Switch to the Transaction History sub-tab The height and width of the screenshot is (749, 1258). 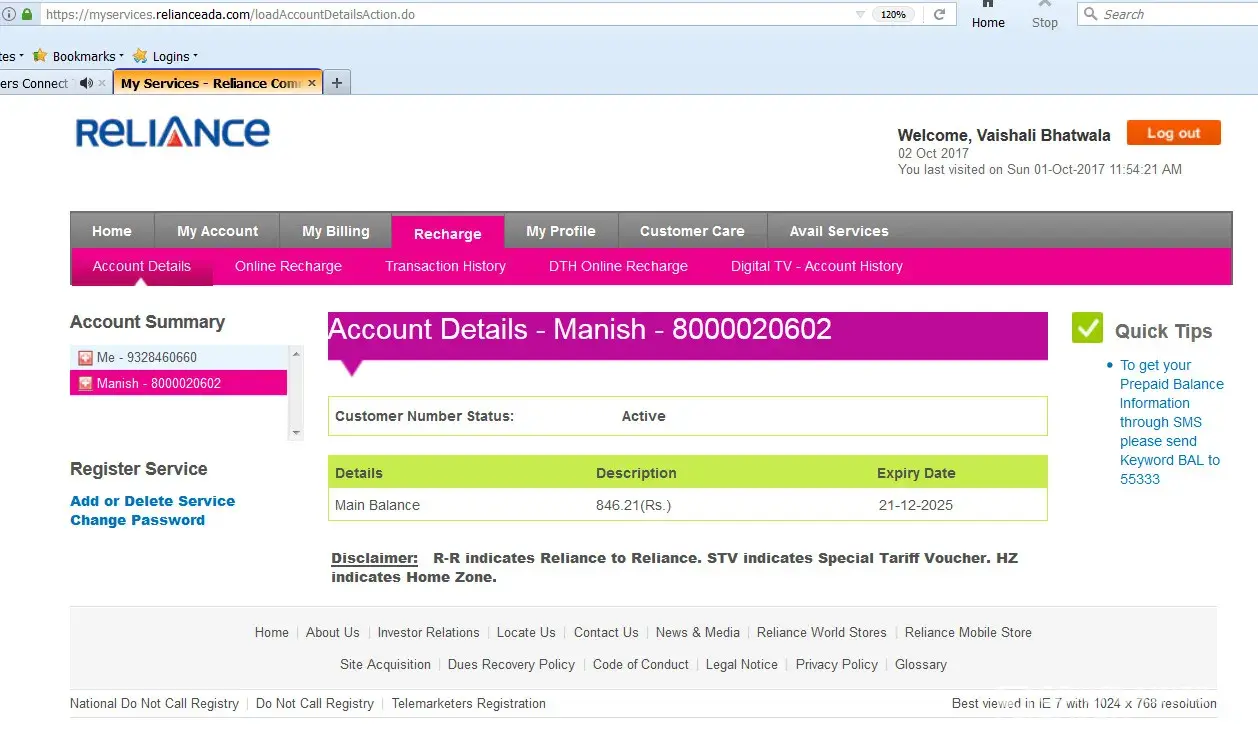coord(445,266)
